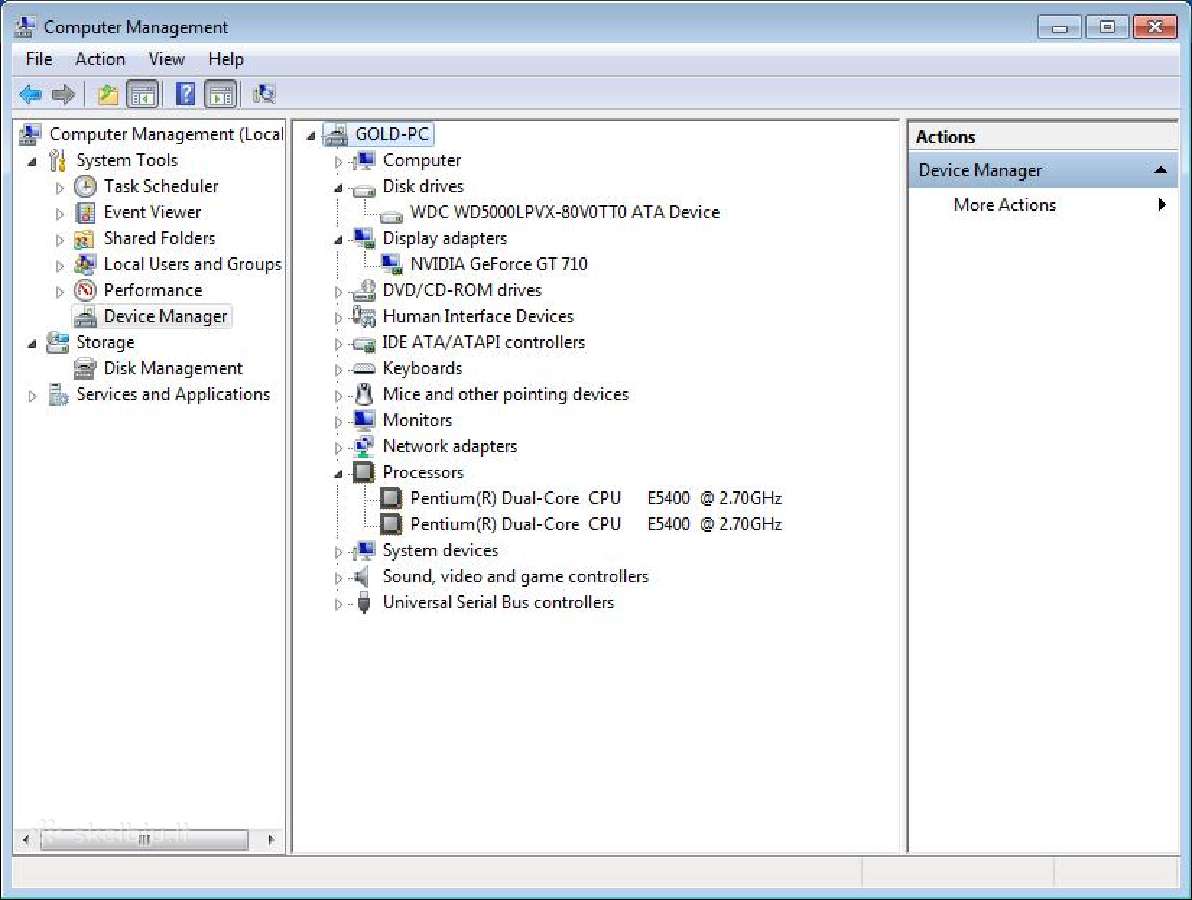The height and width of the screenshot is (900, 1192).
Task: Select the Monitors category label
Action: 417,420
